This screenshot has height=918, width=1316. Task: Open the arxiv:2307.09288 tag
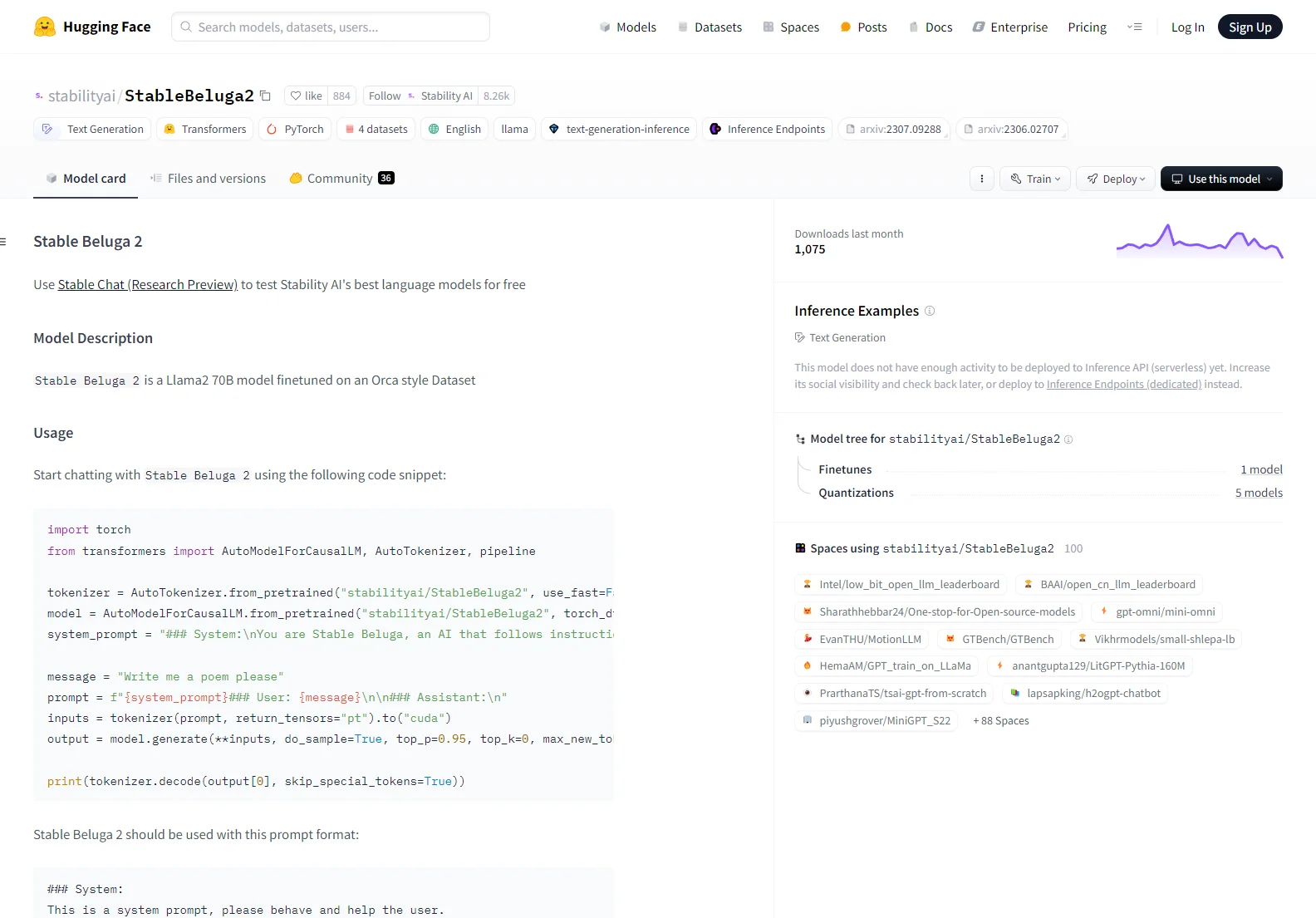[x=893, y=129]
